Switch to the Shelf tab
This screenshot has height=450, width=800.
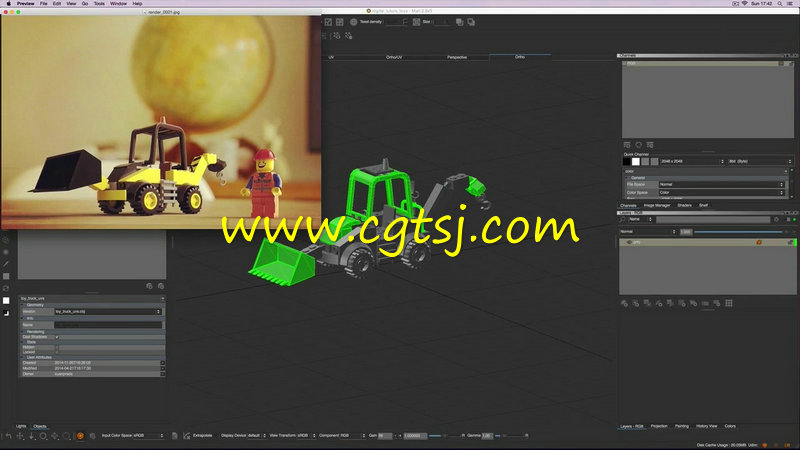[x=704, y=206]
